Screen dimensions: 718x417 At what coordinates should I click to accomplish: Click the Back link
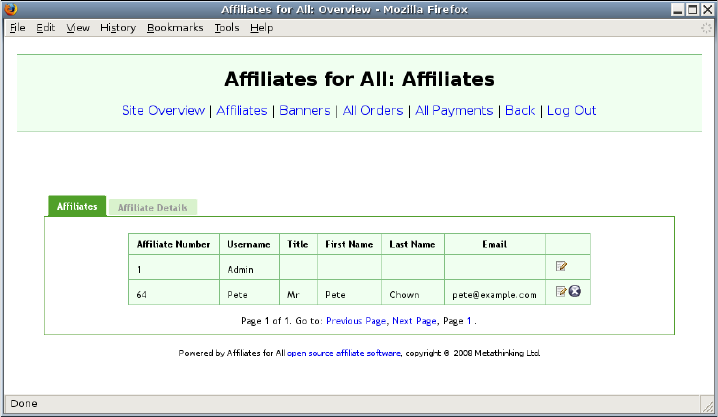[x=520, y=110]
